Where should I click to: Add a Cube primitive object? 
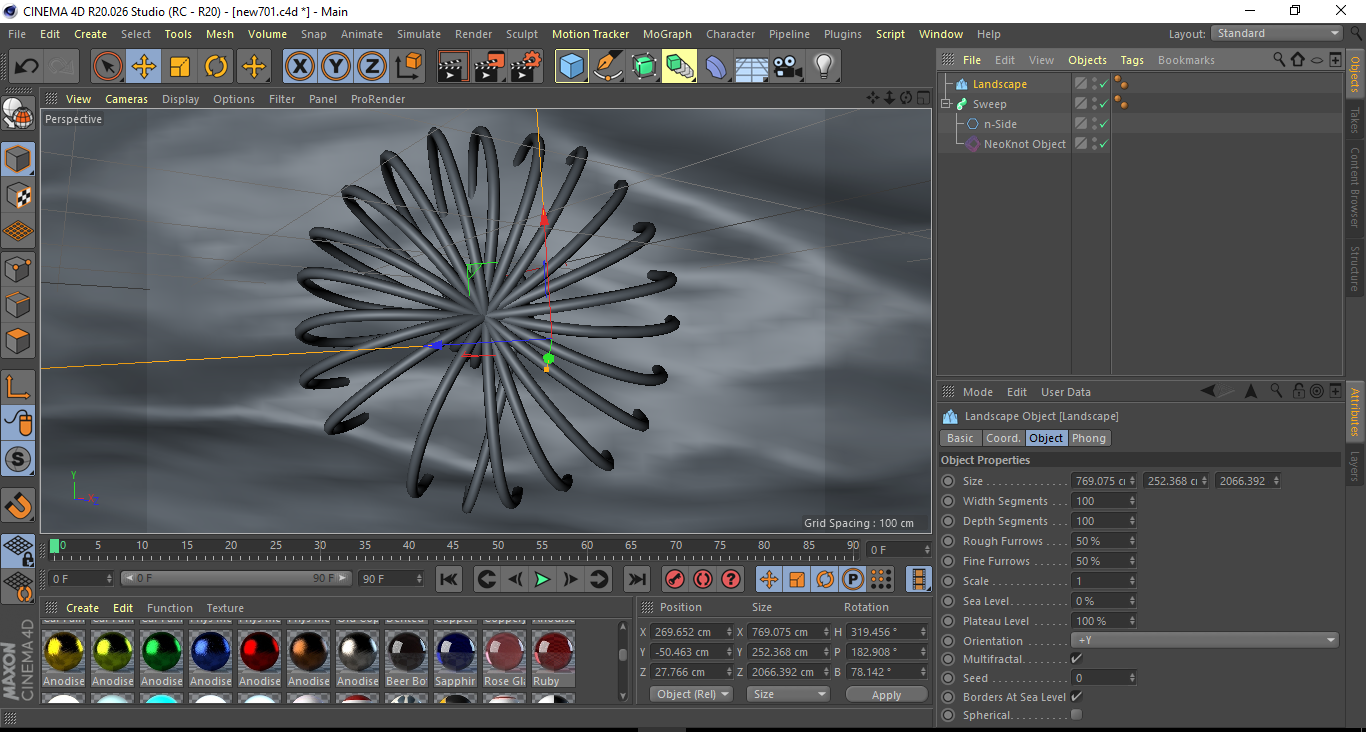572,67
